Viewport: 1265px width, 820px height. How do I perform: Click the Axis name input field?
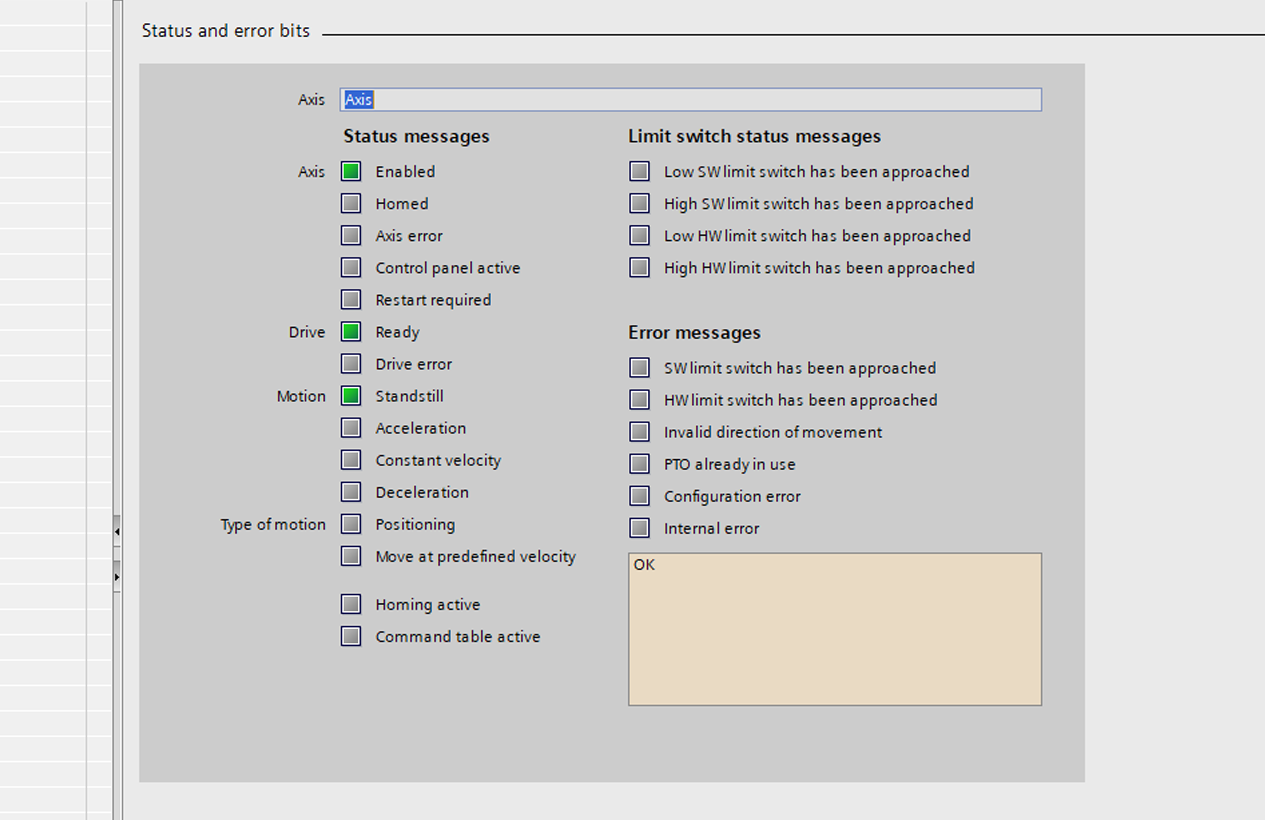(691, 99)
